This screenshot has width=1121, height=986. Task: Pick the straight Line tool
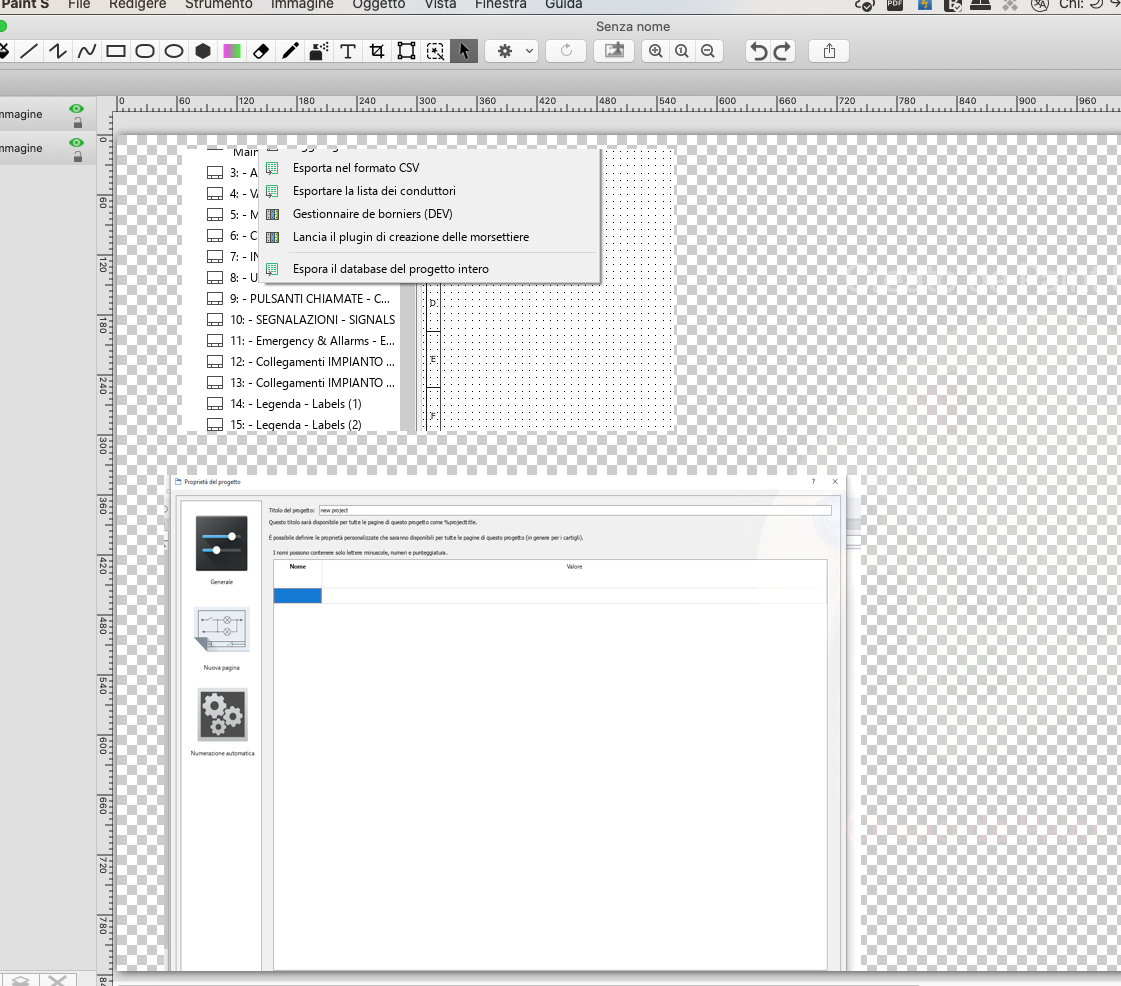point(30,51)
